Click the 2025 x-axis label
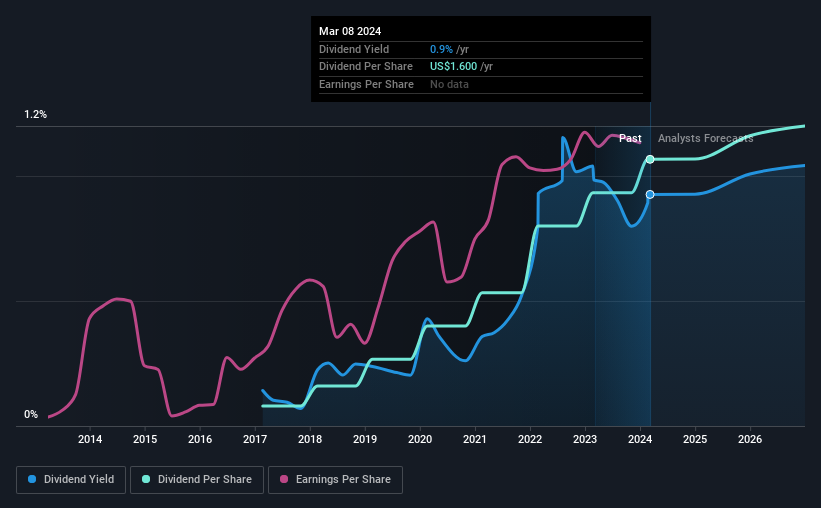 click(x=695, y=439)
